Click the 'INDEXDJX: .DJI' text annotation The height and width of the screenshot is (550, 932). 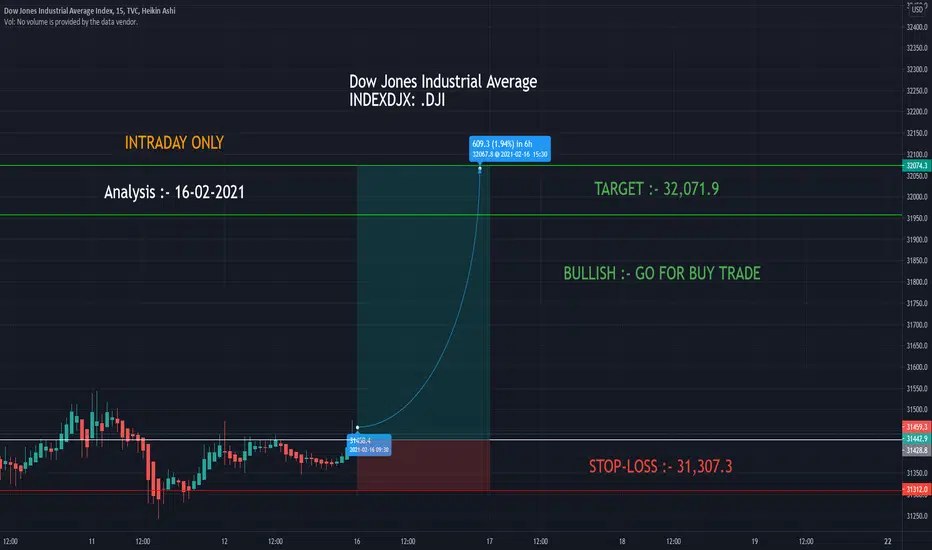point(397,100)
